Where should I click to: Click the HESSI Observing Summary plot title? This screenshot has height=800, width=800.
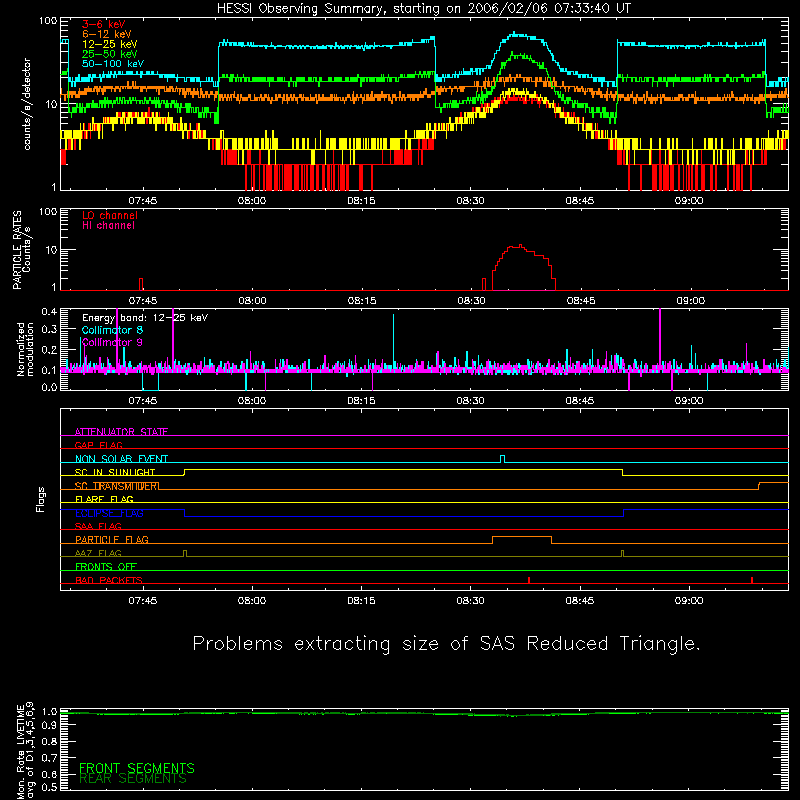pos(424,9)
